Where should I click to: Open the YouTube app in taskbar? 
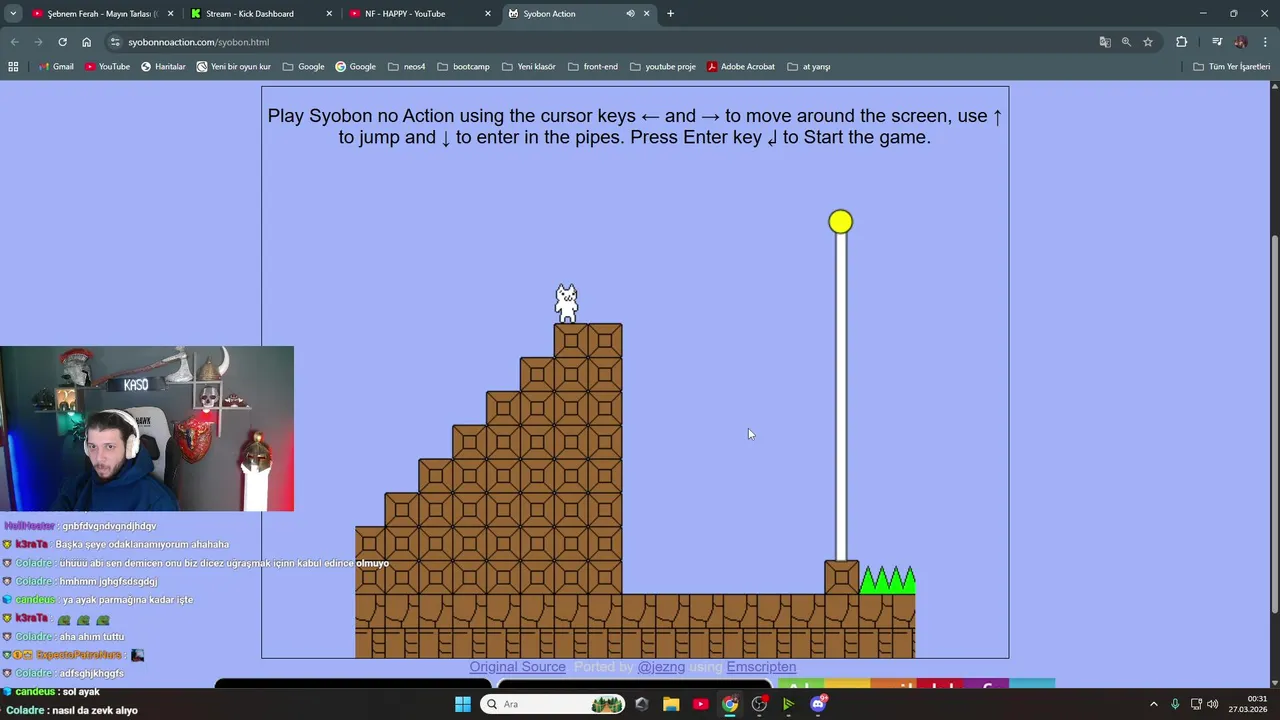(x=700, y=704)
